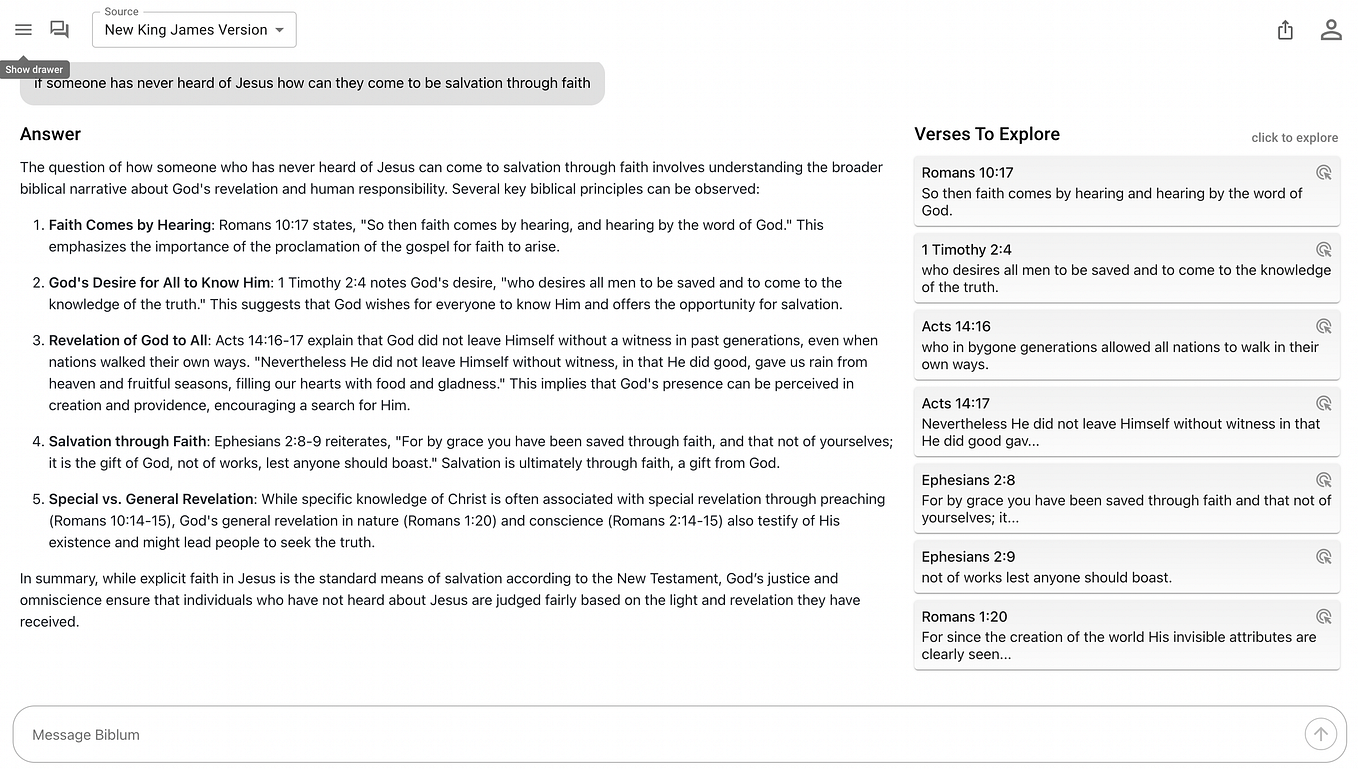Click explore icon on Ephesians 2:9 card
Image resolution: width=1358 pixels, height=769 pixels.
click(1324, 557)
